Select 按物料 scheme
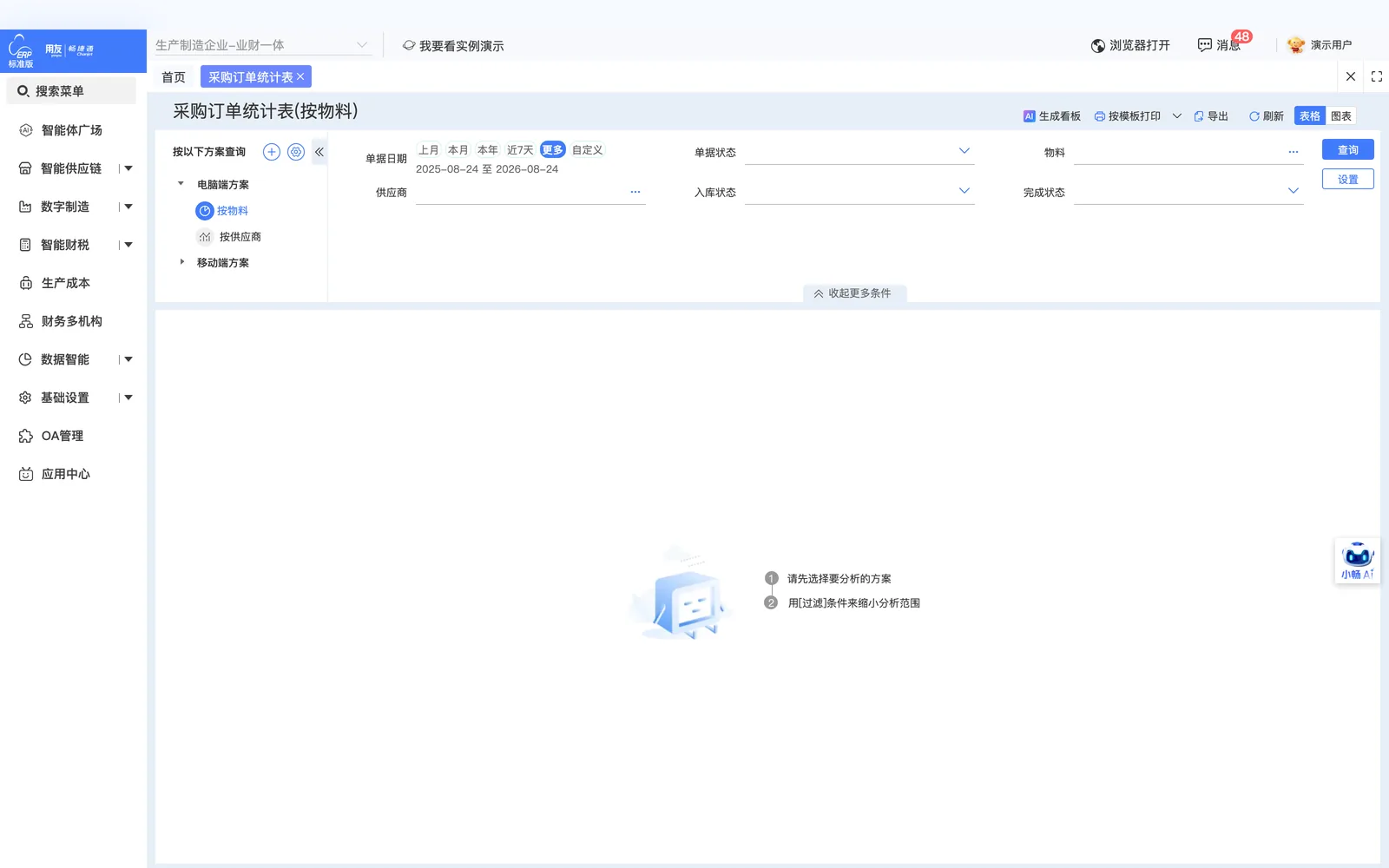Screen dimensions: 1389x868 pos(223,211)
